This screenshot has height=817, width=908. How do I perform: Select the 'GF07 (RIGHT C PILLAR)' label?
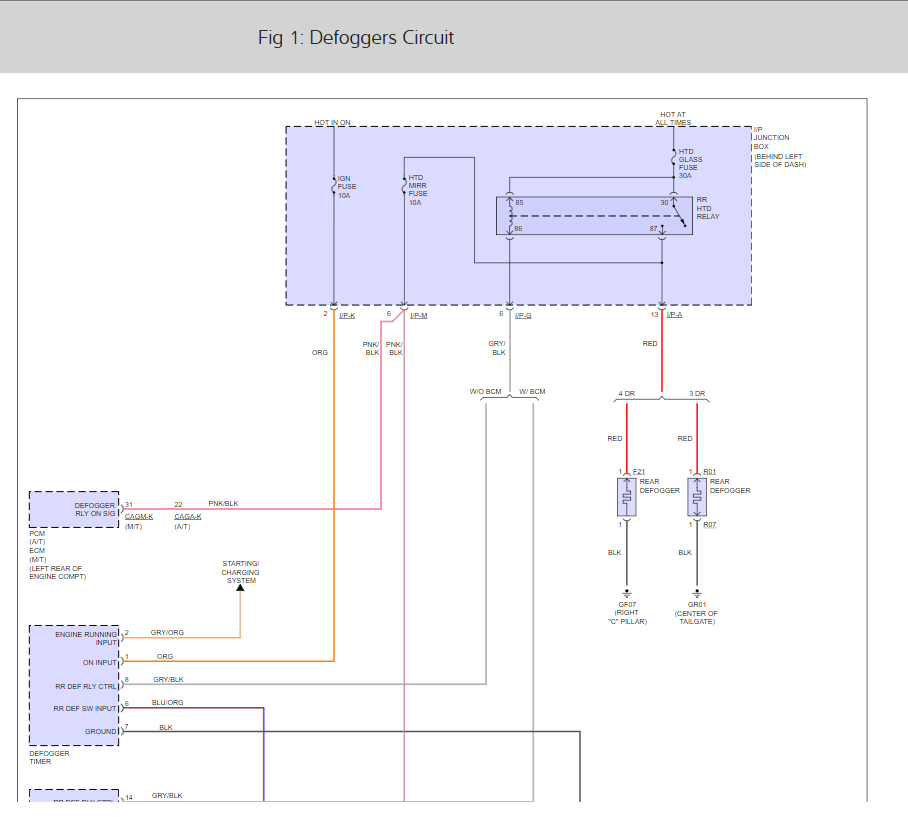pyautogui.click(x=627, y=613)
